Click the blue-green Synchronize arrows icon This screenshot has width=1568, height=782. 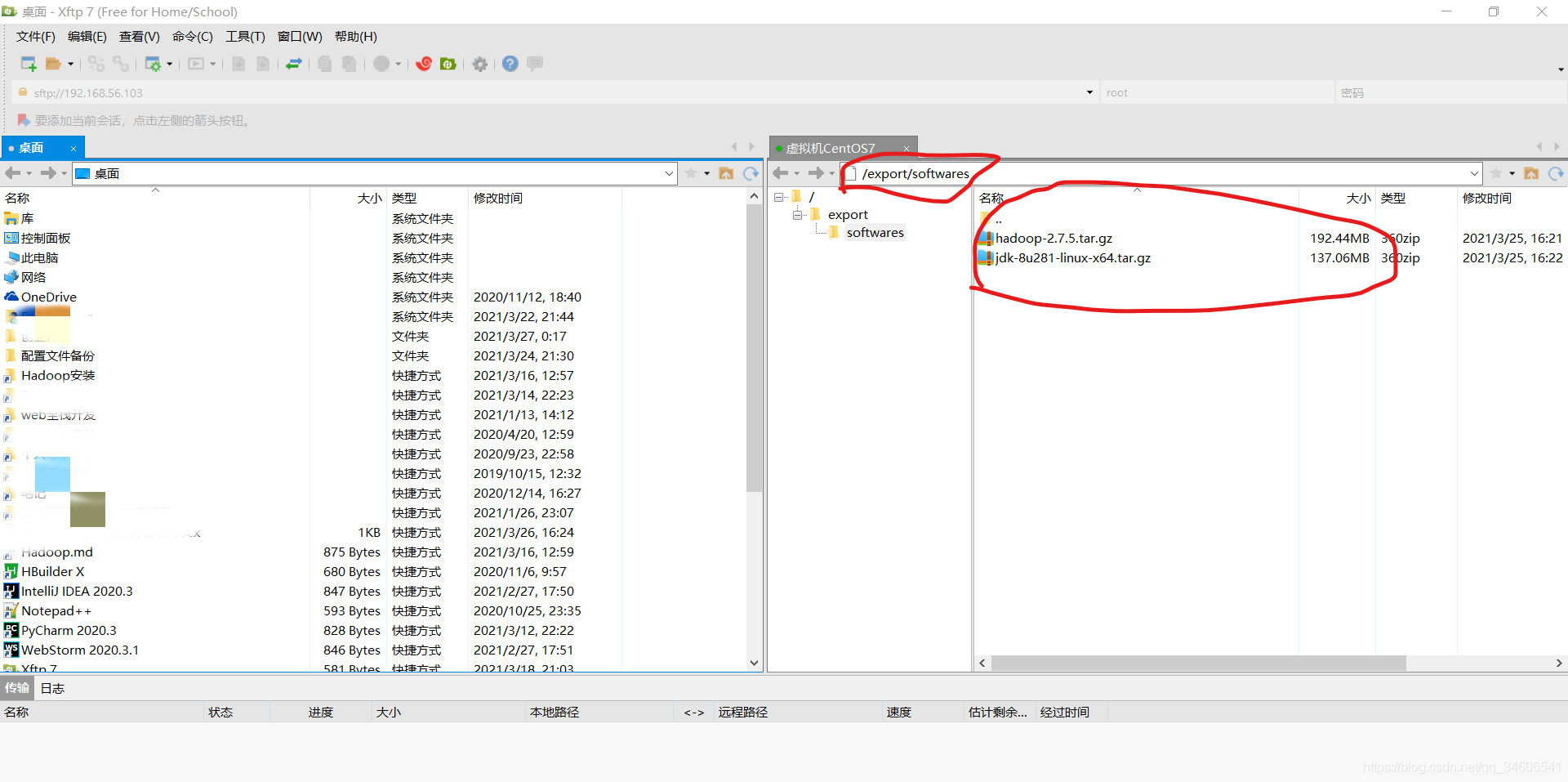tap(294, 64)
